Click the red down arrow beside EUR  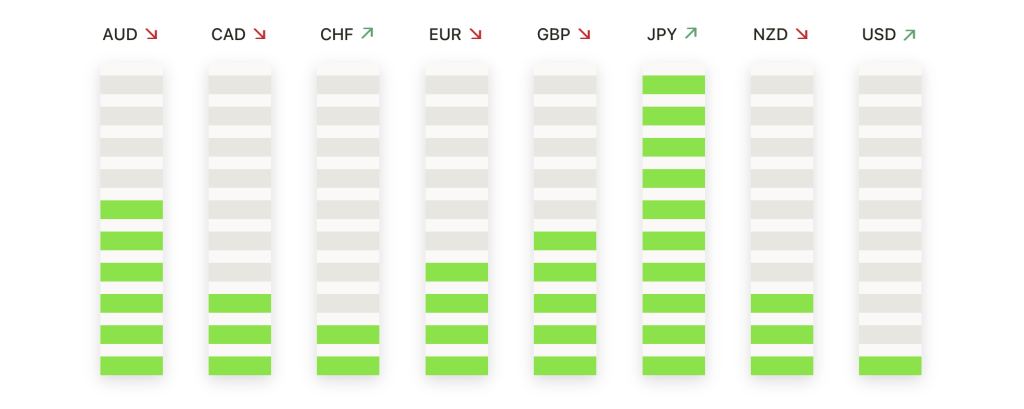[475, 34]
